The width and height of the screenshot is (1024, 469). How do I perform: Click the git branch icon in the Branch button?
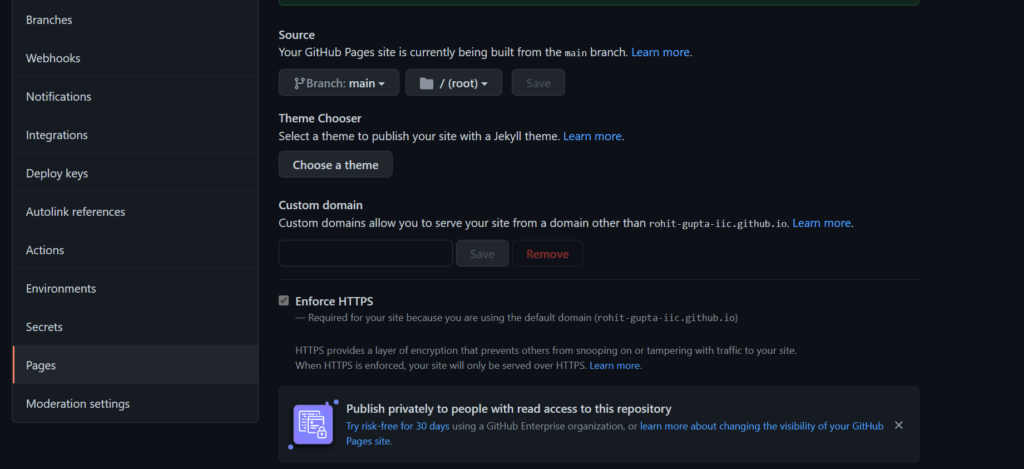[299, 83]
